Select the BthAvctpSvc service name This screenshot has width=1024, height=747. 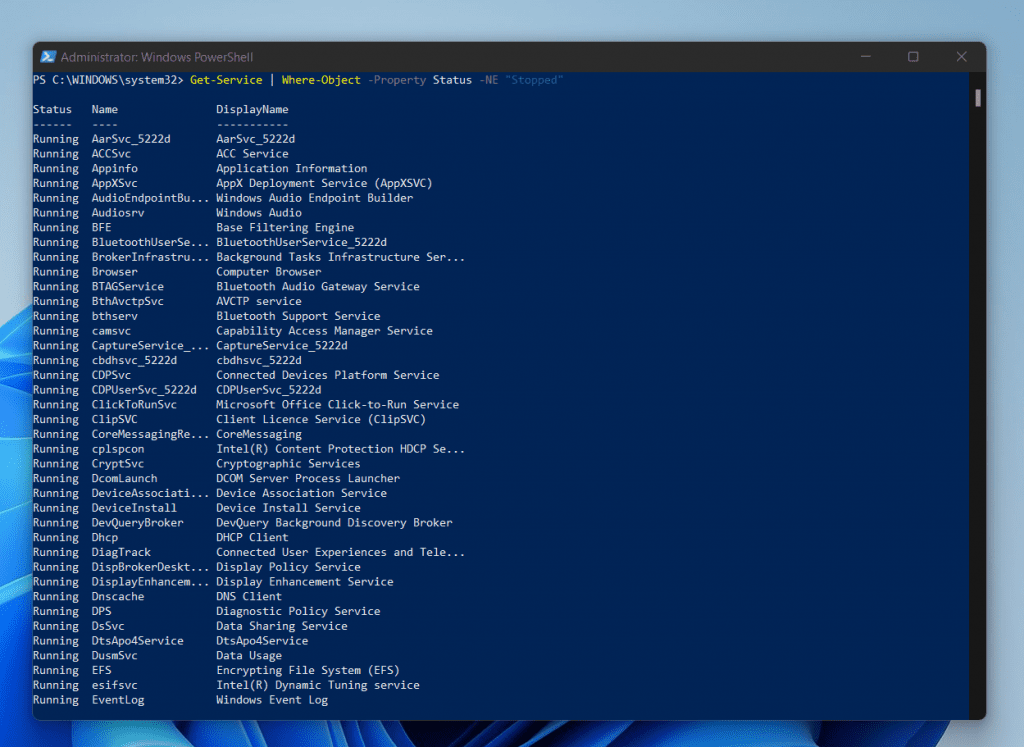click(127, 302)
